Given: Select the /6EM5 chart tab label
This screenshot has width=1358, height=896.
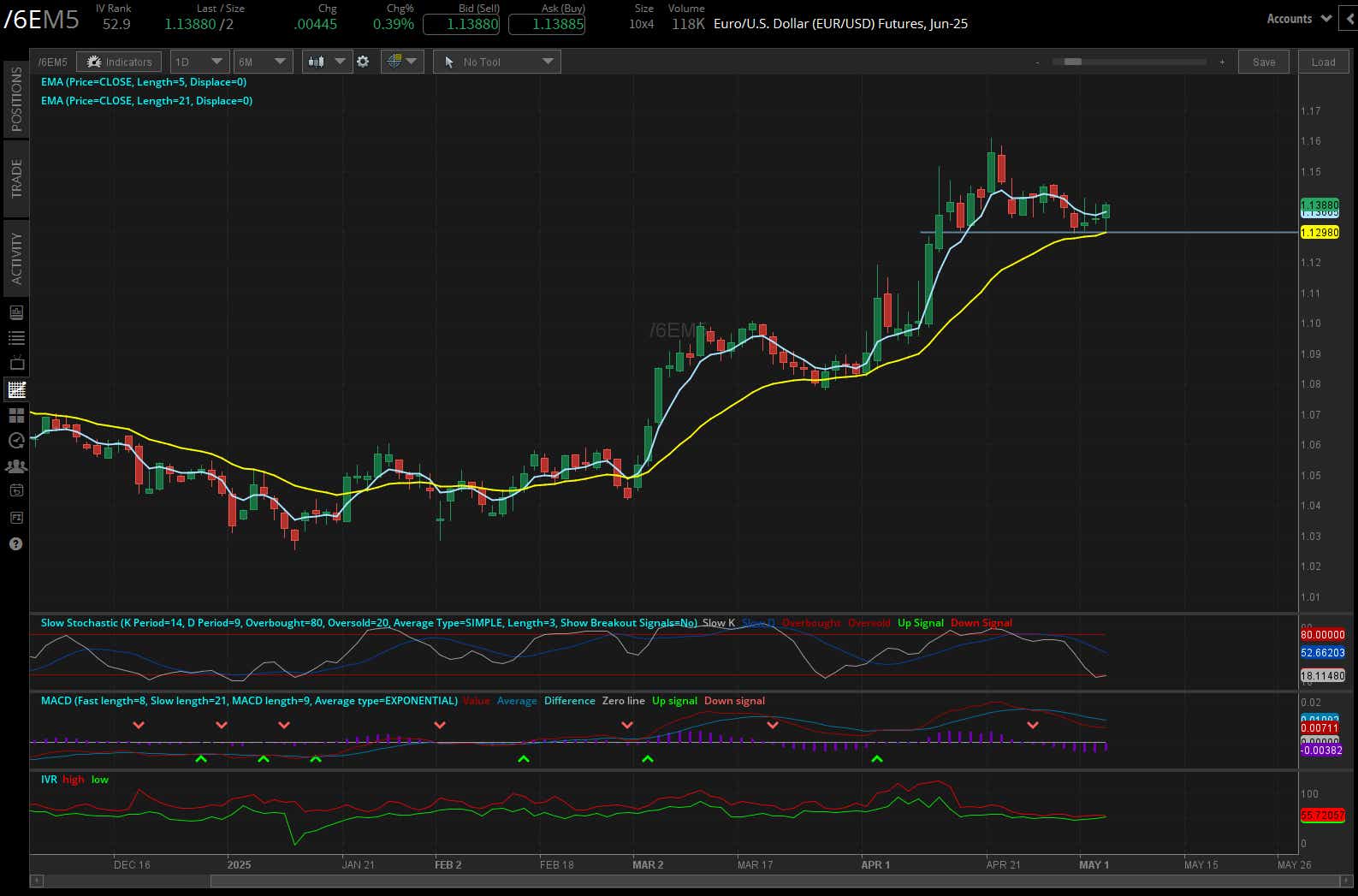Looking at the screenshot, I should 52,62.
